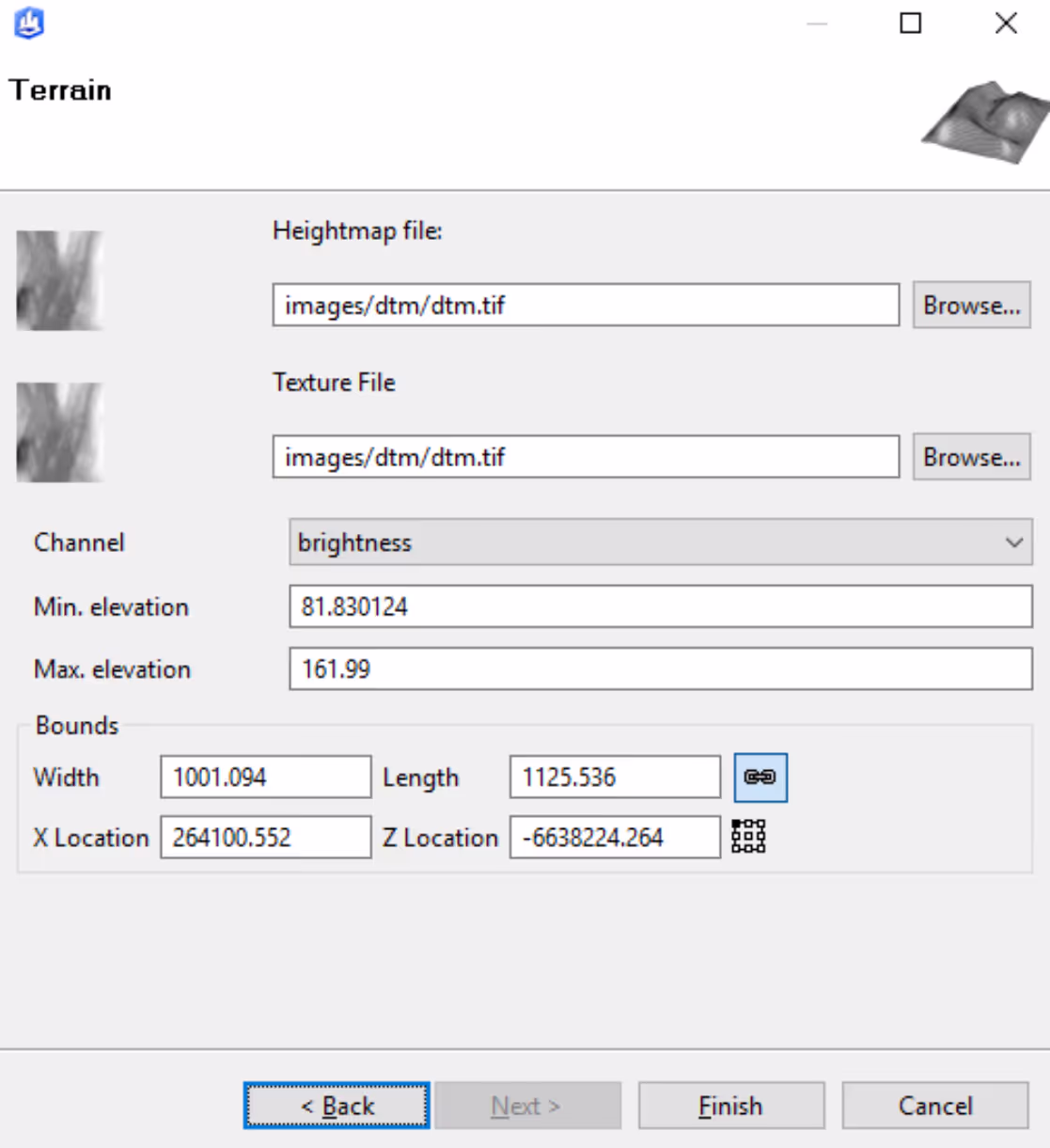Click the Heightmap file: label

coord(357,230)
